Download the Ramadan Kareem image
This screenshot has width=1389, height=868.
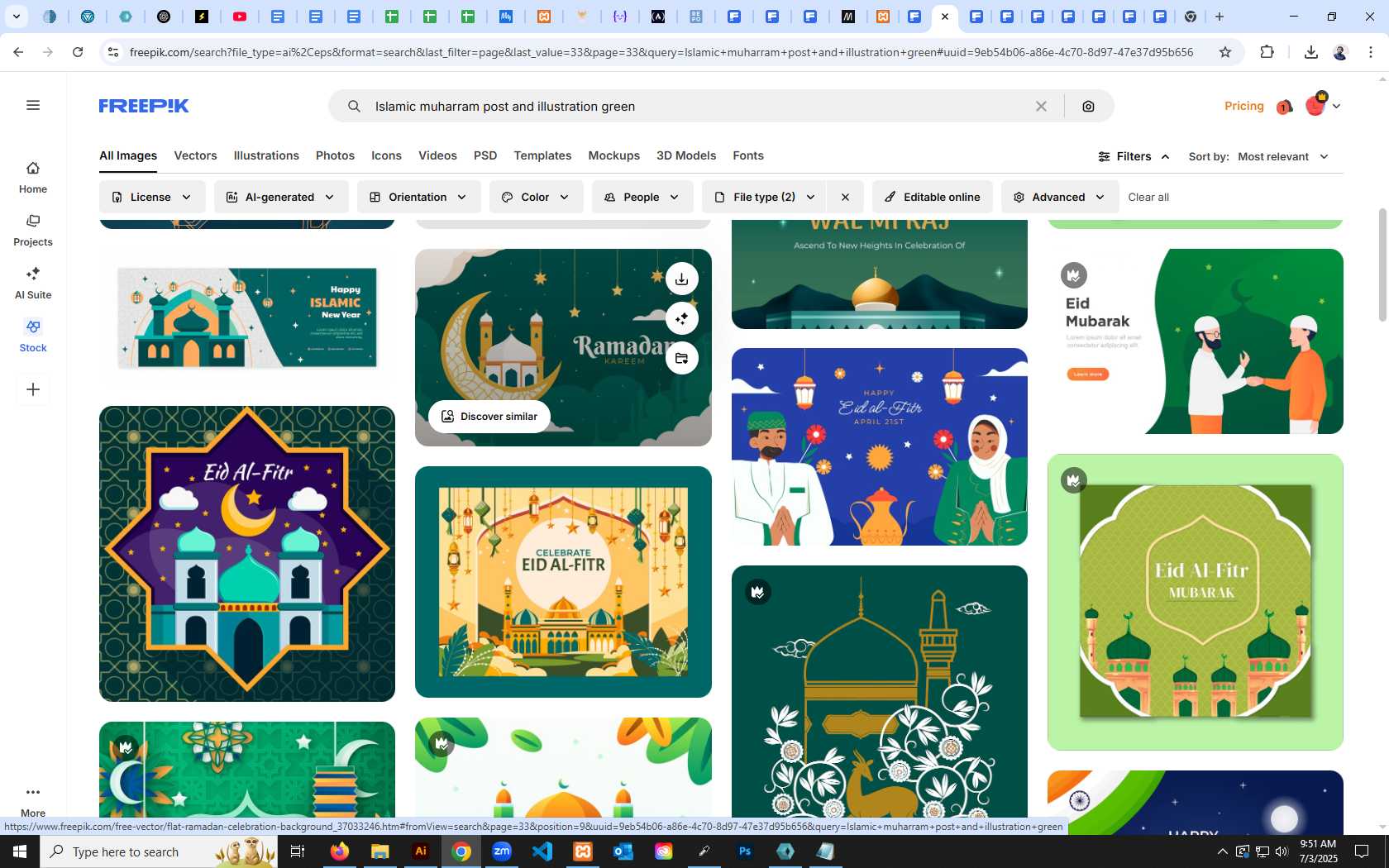[x=681, y=279]
